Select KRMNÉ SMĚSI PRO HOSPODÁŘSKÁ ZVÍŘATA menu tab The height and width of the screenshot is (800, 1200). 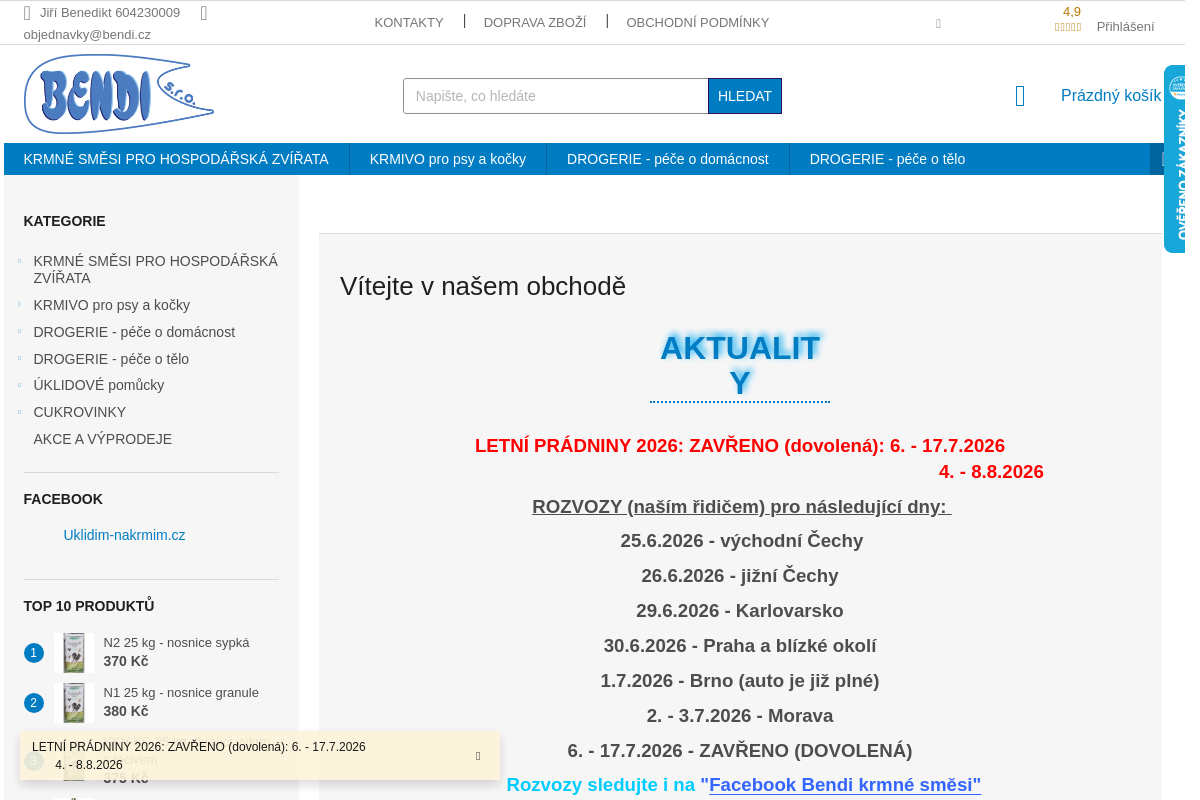176,159
